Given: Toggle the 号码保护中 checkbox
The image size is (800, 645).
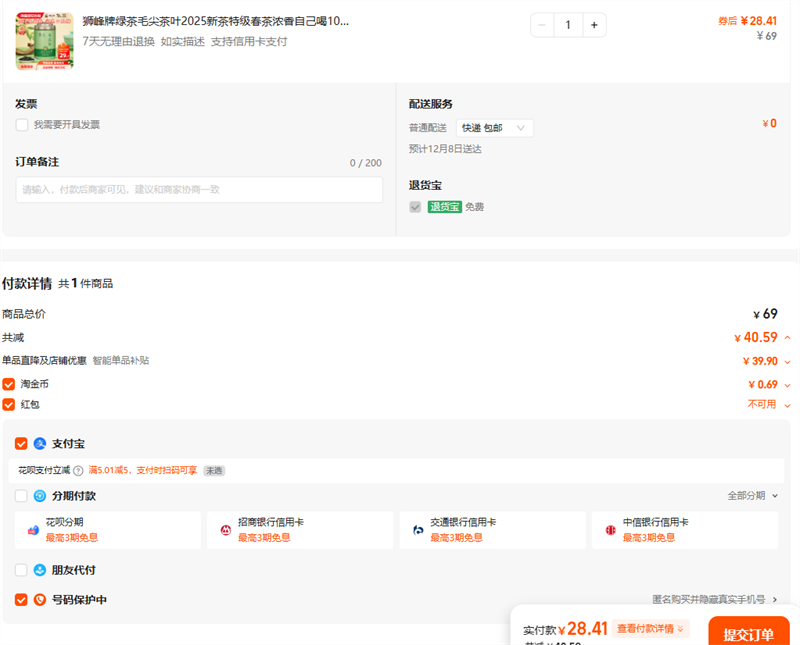Looking at the screenshot, I should pos(21,600).
